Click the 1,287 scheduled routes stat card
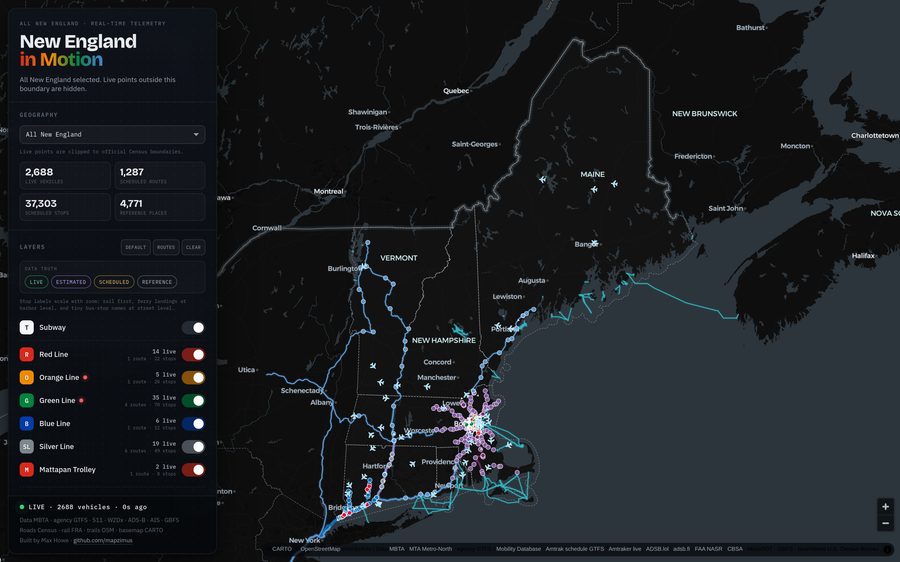 (160, 175)
